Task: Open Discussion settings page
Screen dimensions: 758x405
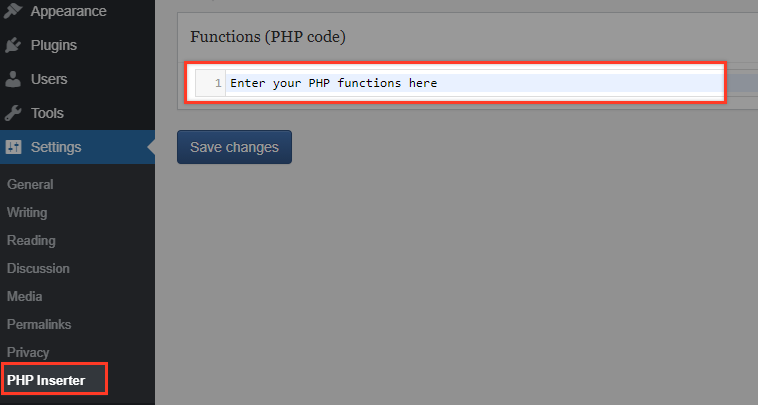Action: coord(38,268)
